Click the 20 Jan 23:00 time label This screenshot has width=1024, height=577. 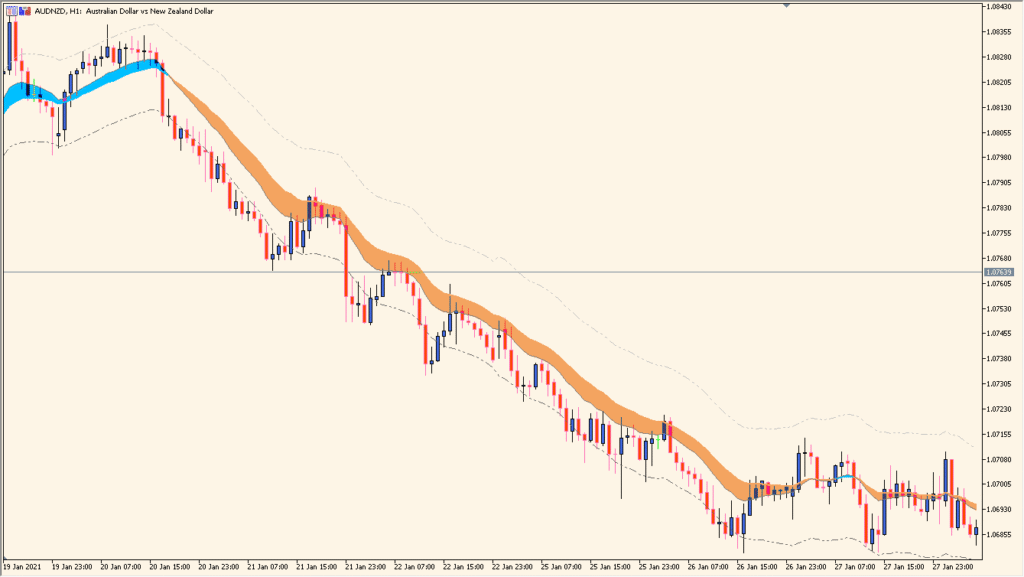click(219, 567)
